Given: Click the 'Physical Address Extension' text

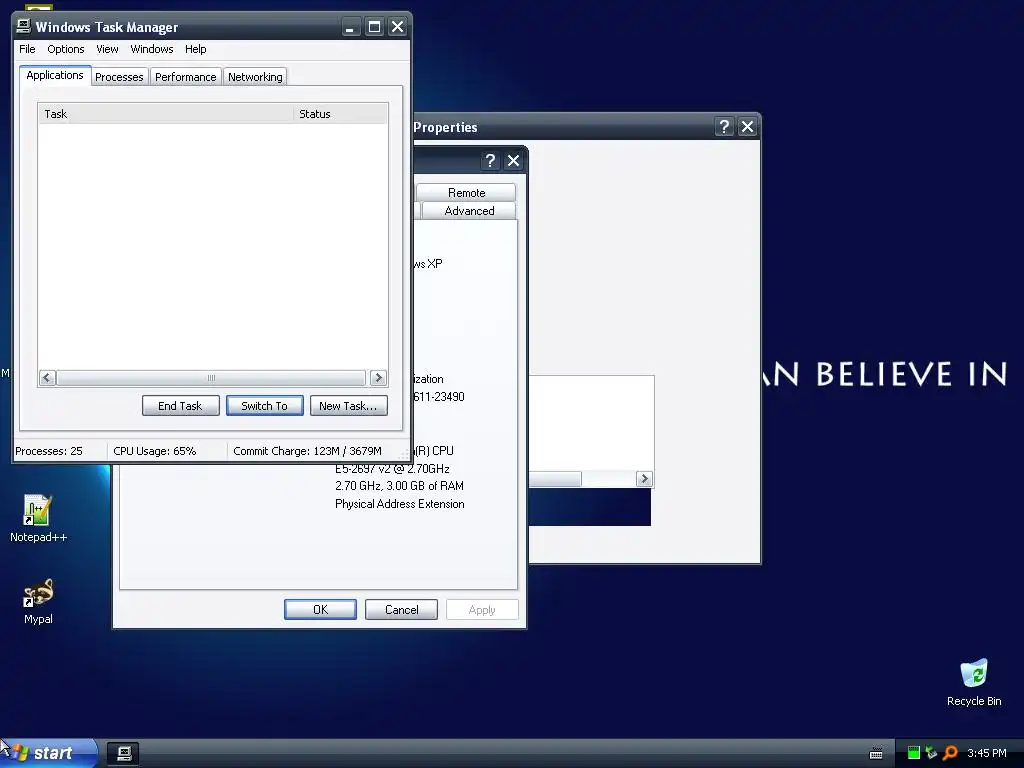Looking at the screenshot, I should click(x=400, y=504).
